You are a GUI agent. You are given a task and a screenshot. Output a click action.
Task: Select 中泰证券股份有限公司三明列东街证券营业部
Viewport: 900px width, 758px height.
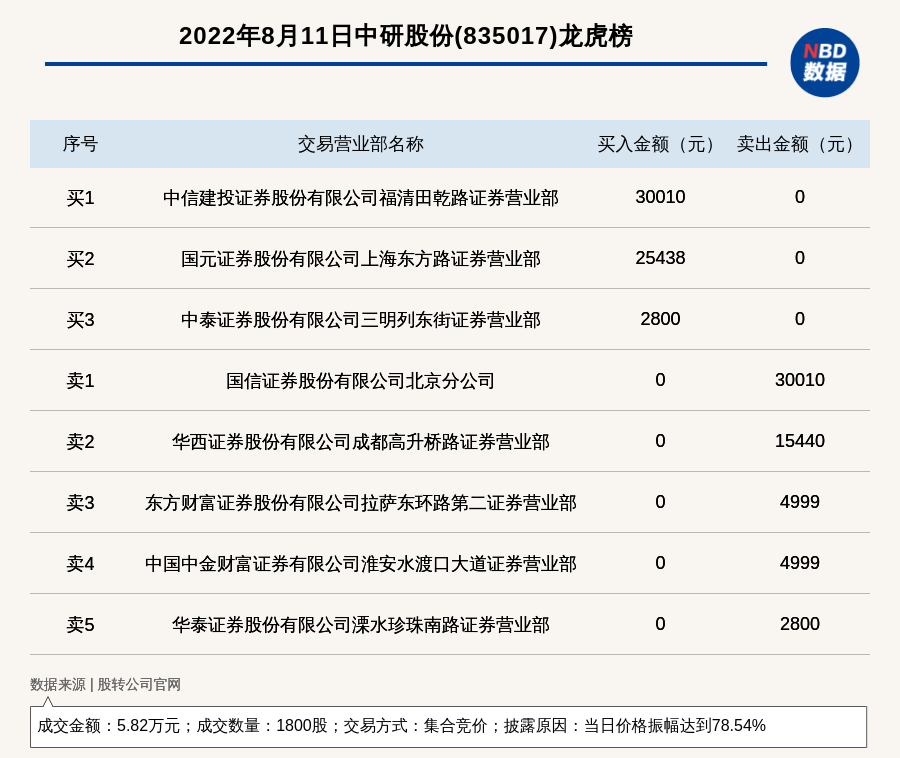point(360,320)
